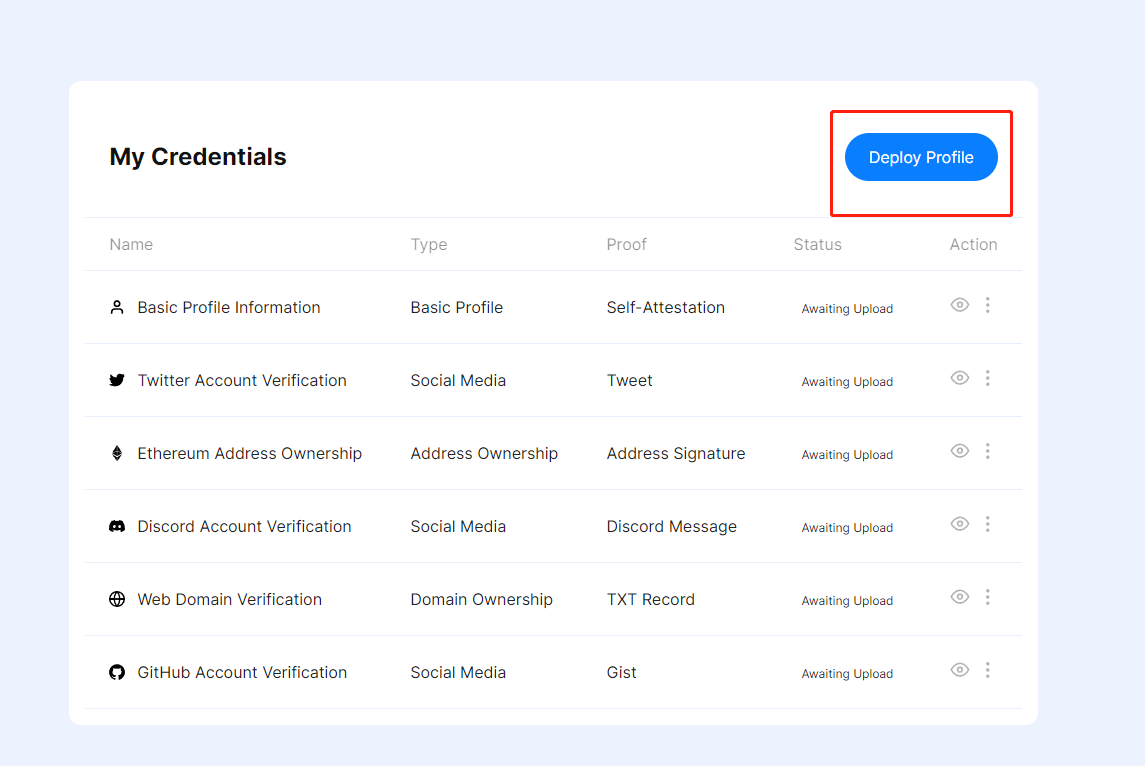Image resolution: width=1145 pixels, height=766 pixels.
Task: Click Social Media type in Discord row
Action: coord(458,526)
